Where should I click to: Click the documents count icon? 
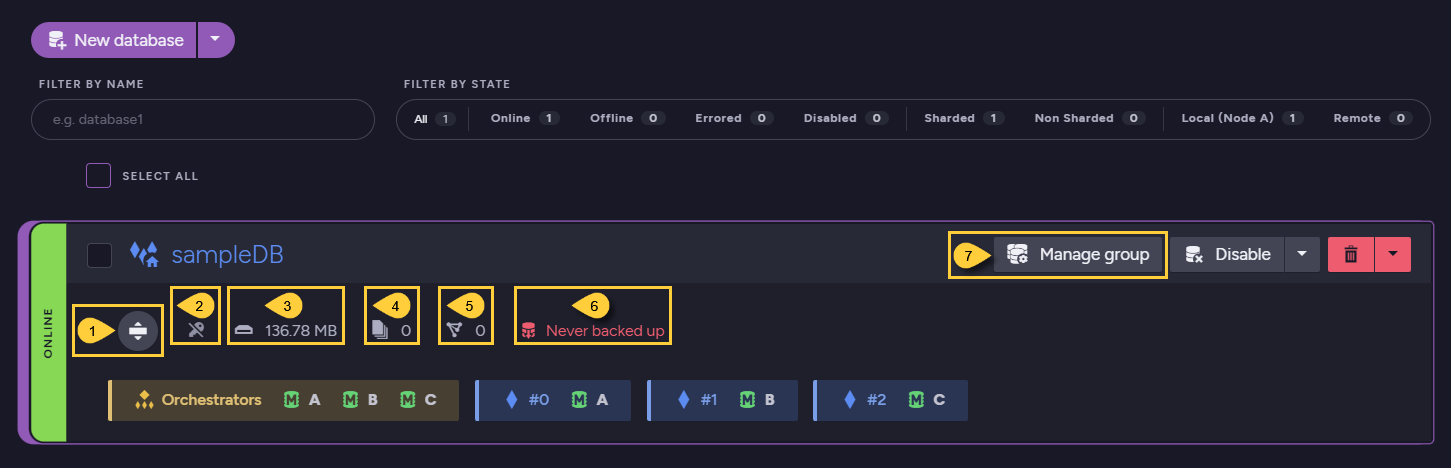[381, 330]
